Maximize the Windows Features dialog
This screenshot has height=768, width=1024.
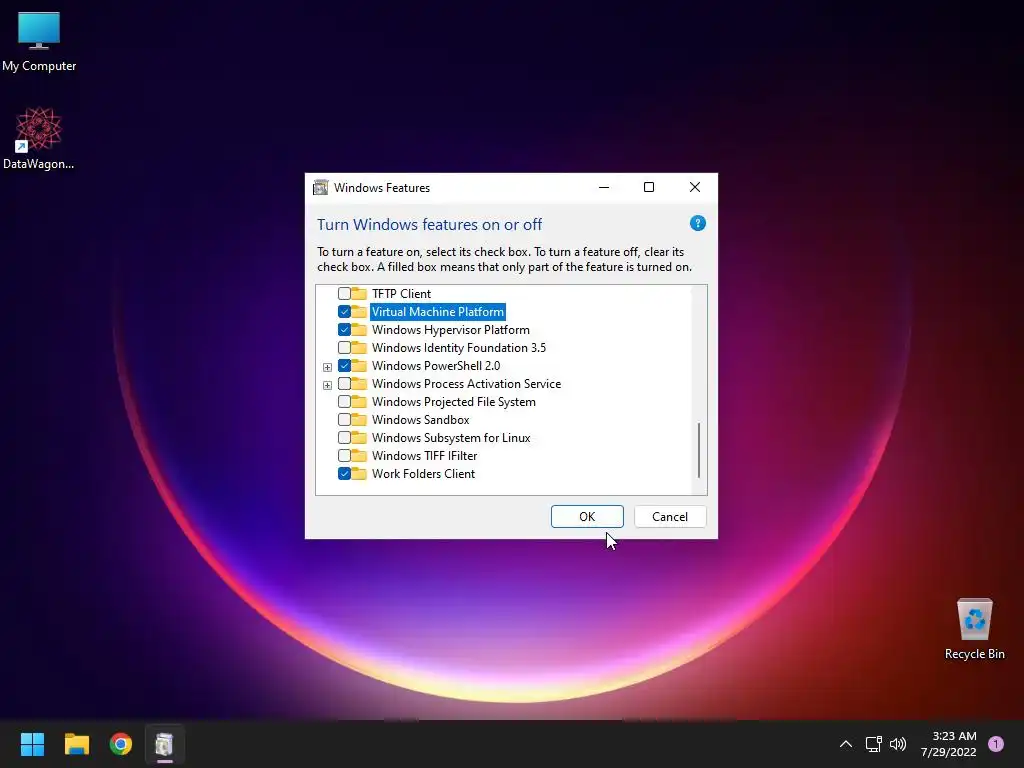[x=648, y=187]
